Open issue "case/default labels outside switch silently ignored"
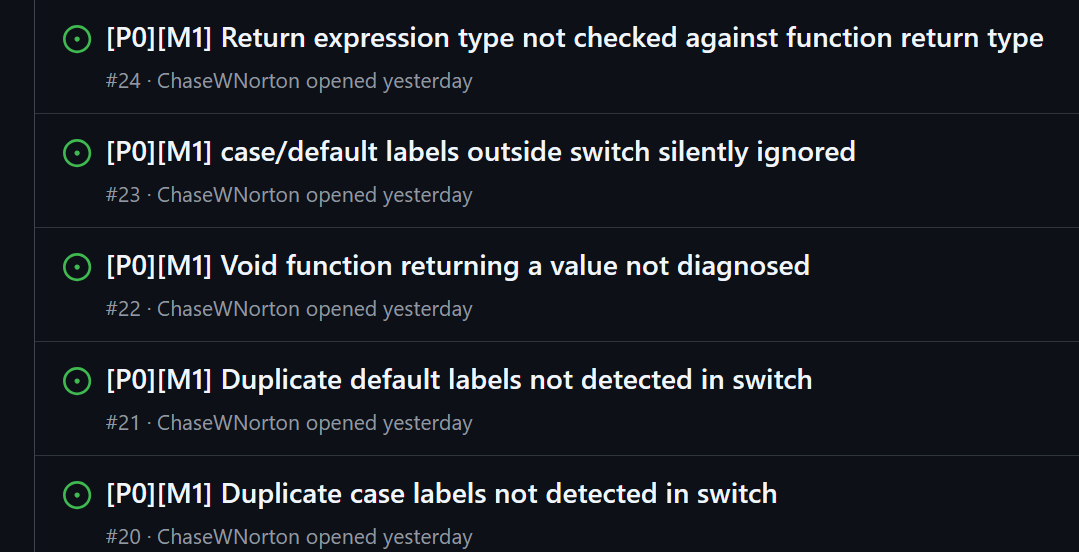The height and width of the screenshot is (552, 1079). (480, 153)
